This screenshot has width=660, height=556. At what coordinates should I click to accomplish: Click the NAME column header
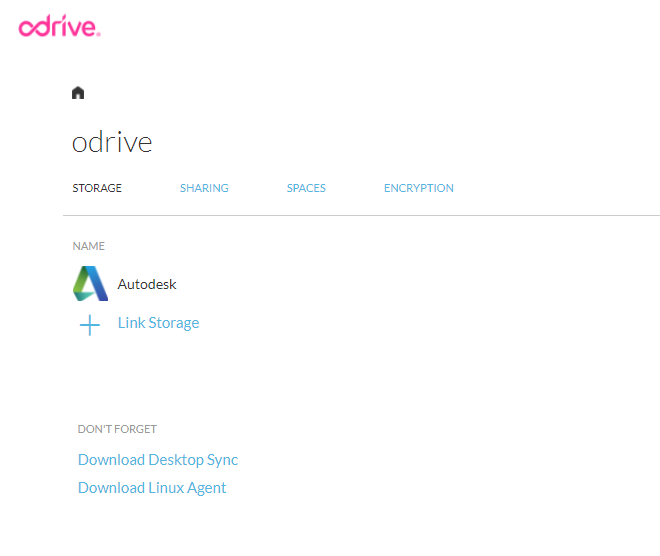click(88, 246)
